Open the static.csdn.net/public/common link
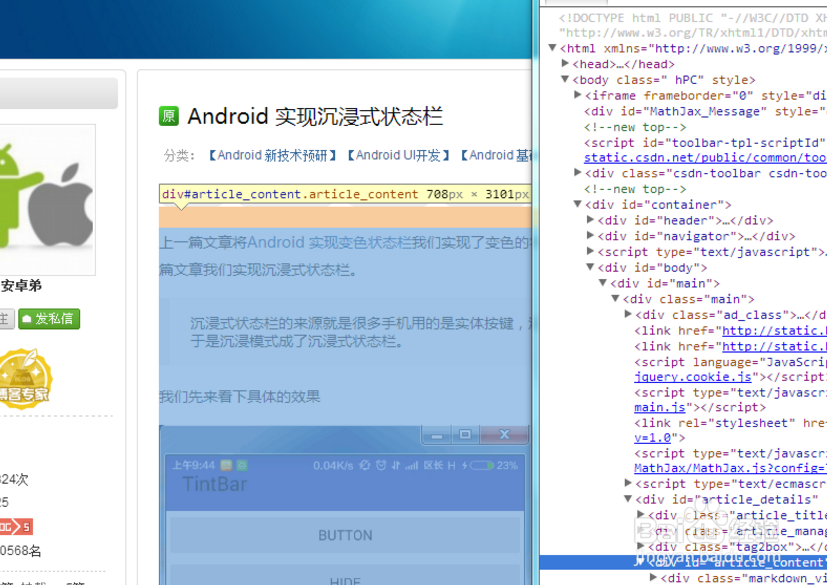The width and height of the screenshot is (827, 585). 705,158
